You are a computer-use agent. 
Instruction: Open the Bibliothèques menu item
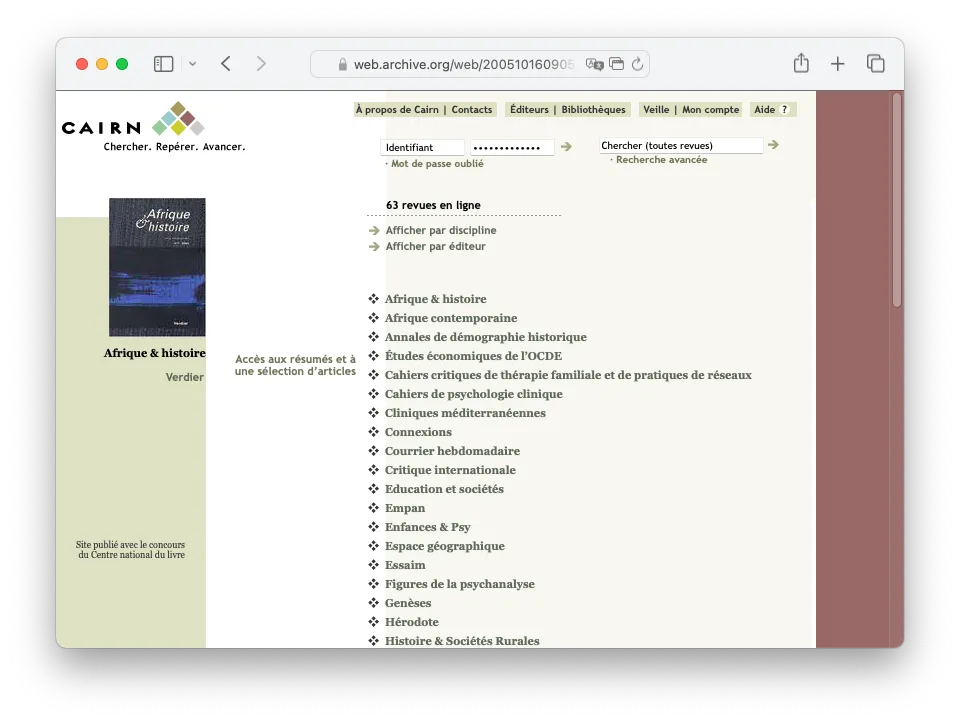tap(593, 110)
